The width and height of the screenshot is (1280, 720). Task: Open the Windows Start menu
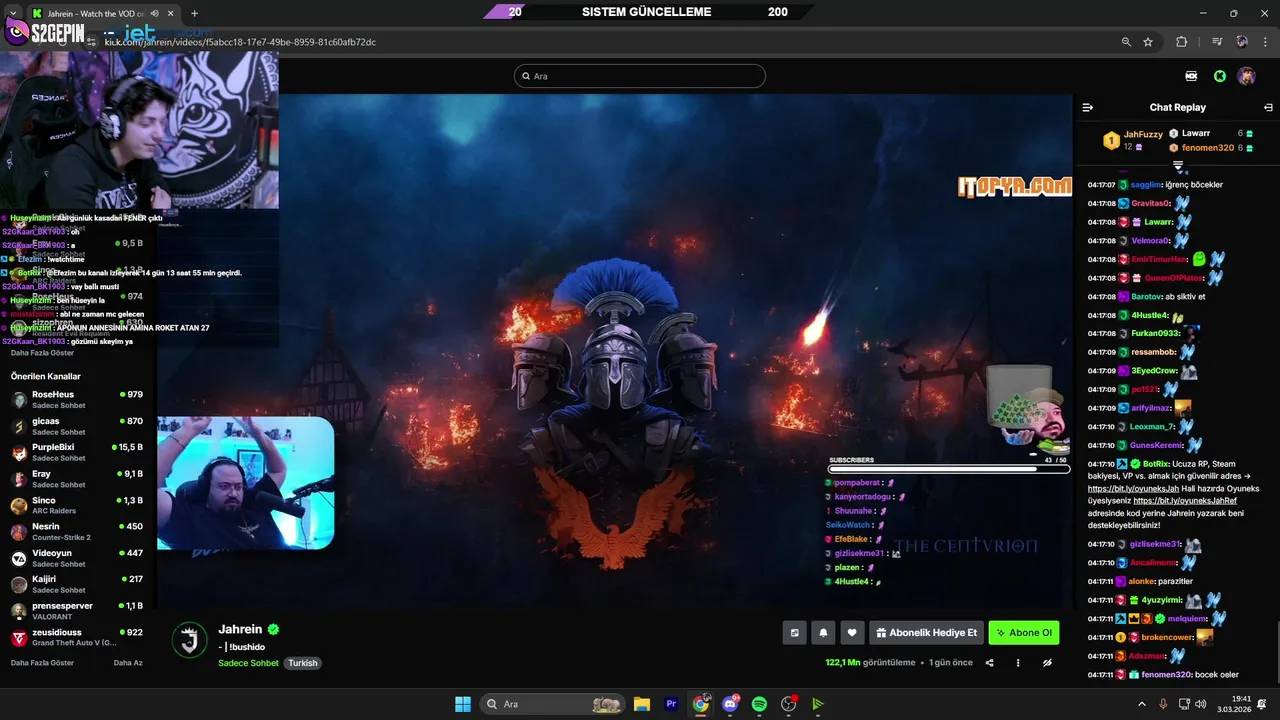click(463, 704)
